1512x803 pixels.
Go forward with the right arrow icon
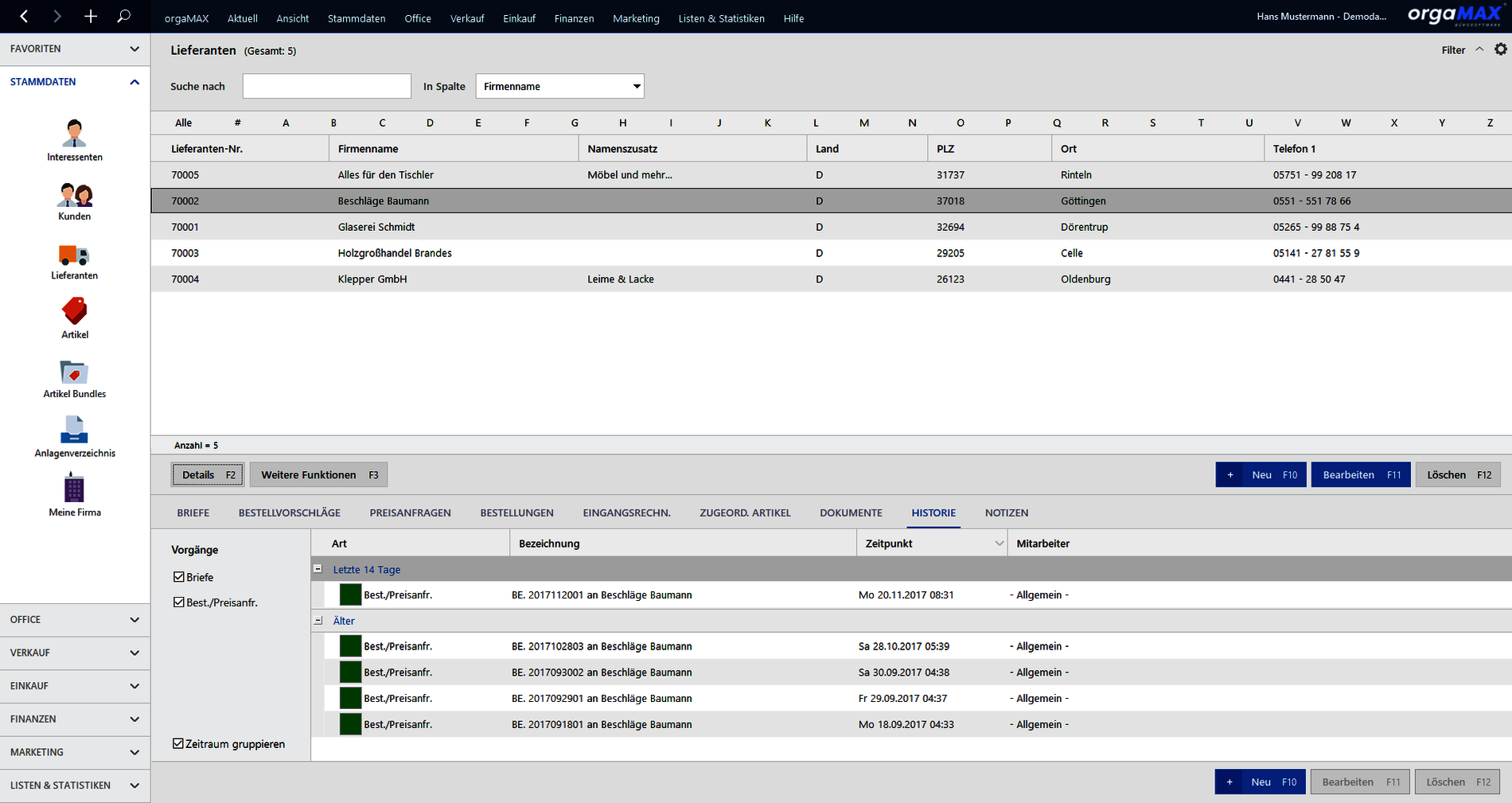(x=57, y=16)
